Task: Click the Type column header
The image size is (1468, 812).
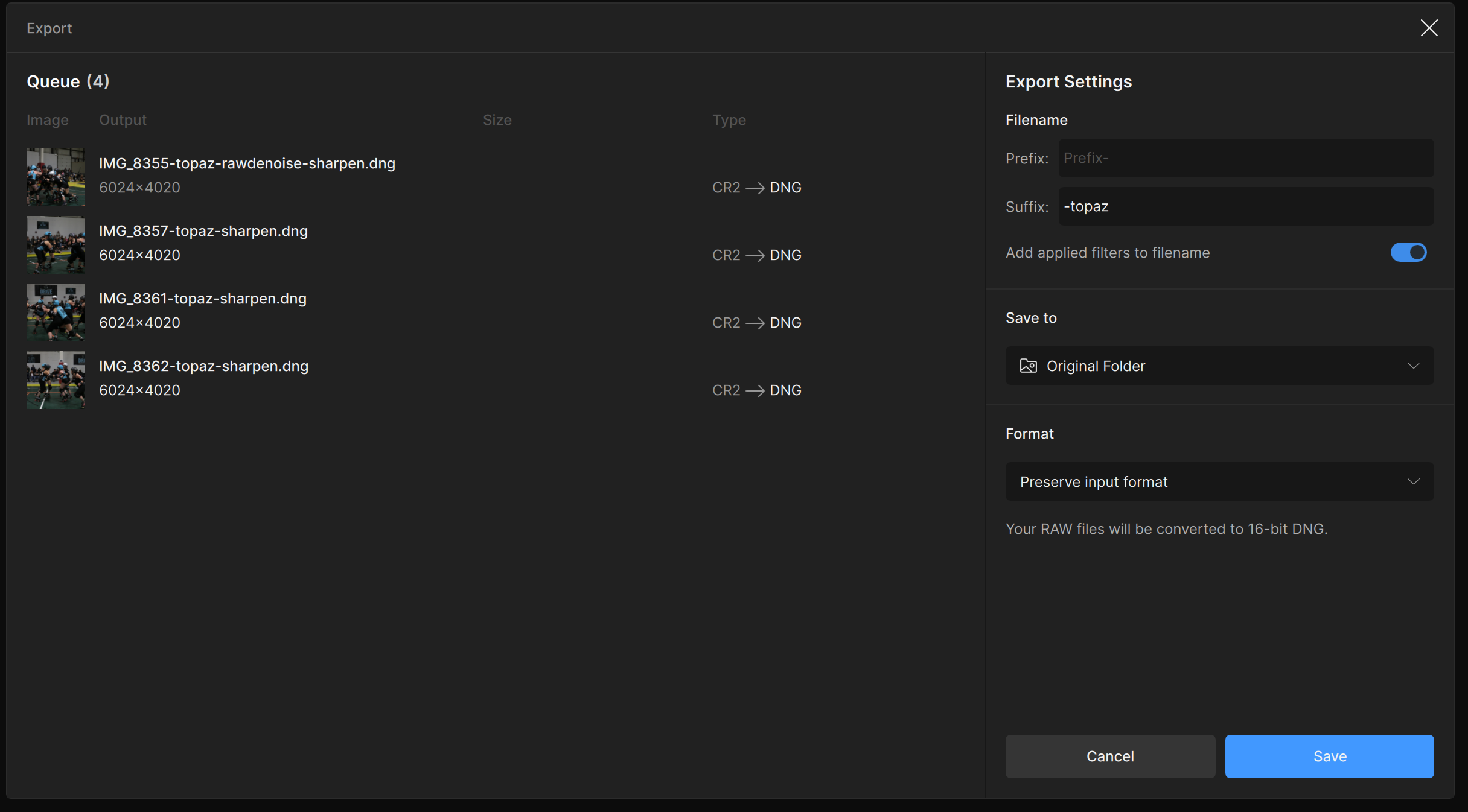Action: point(729,120)
